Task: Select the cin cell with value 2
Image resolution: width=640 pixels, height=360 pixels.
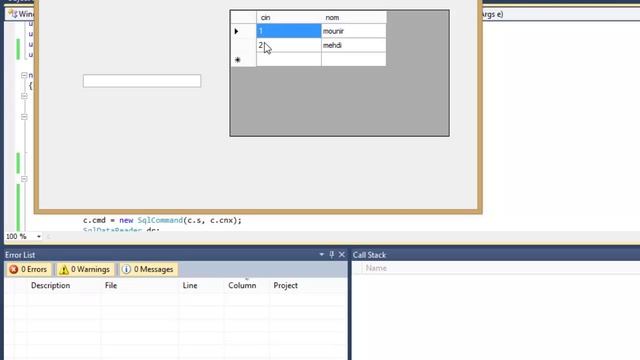Action: coord(289,45)
